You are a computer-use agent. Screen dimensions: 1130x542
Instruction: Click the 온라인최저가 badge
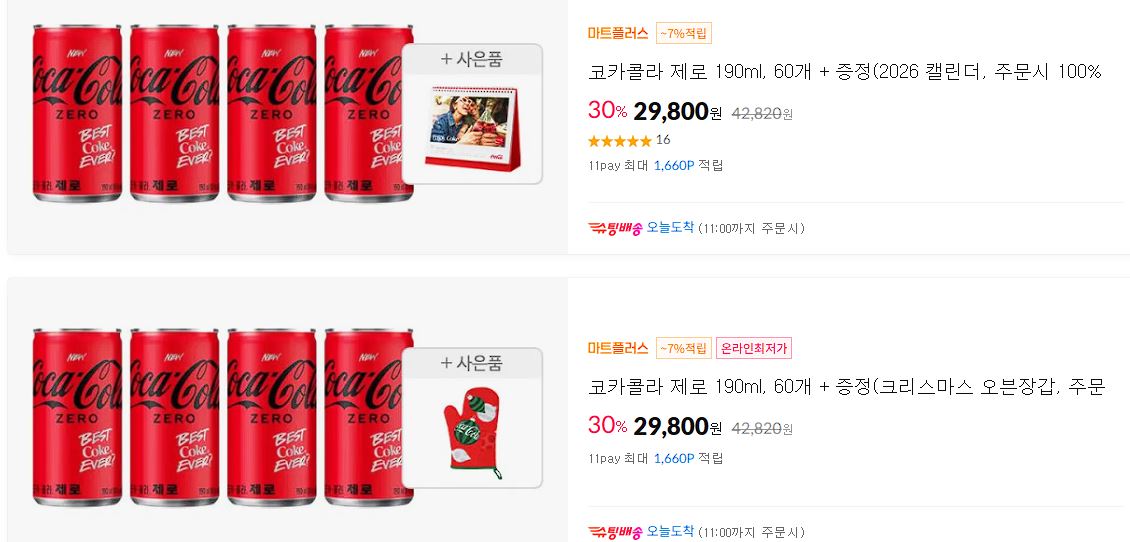[754, 349]
